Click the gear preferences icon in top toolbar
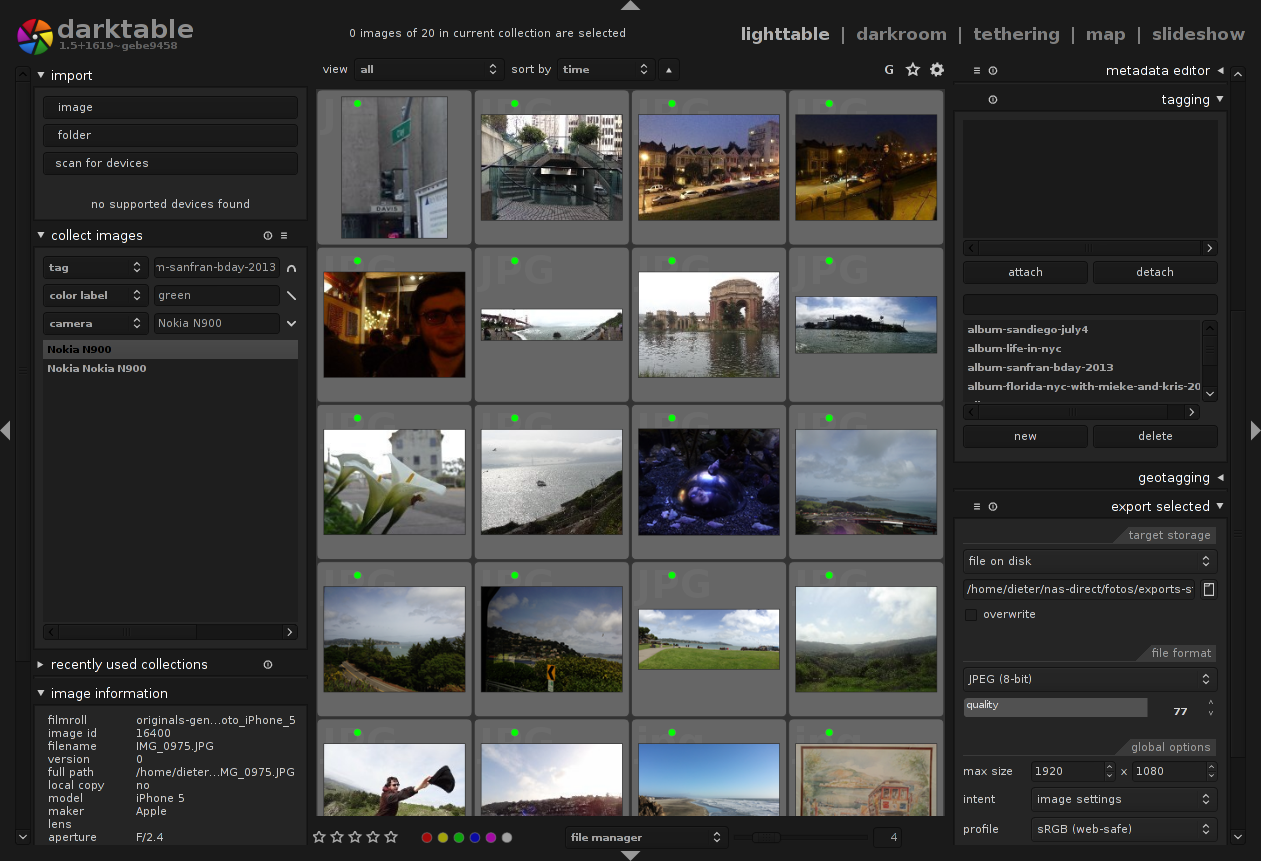The image size is (1261, 861). (937, 70)
